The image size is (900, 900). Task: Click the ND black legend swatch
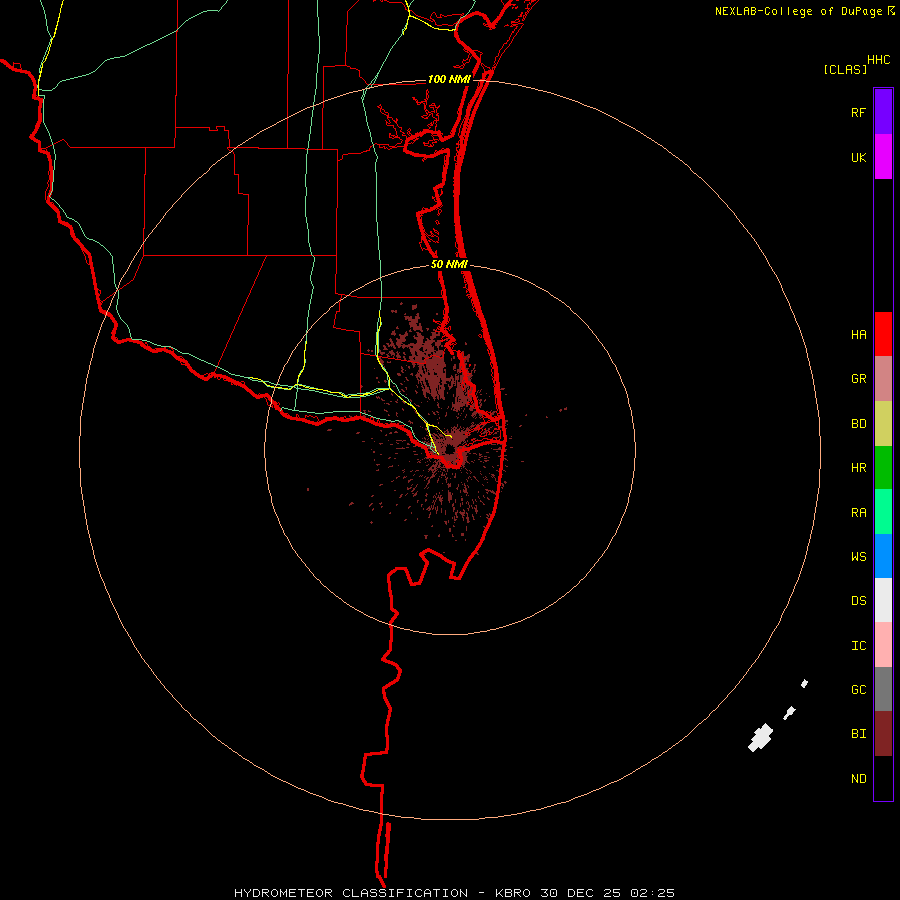[x=883, y=778]
